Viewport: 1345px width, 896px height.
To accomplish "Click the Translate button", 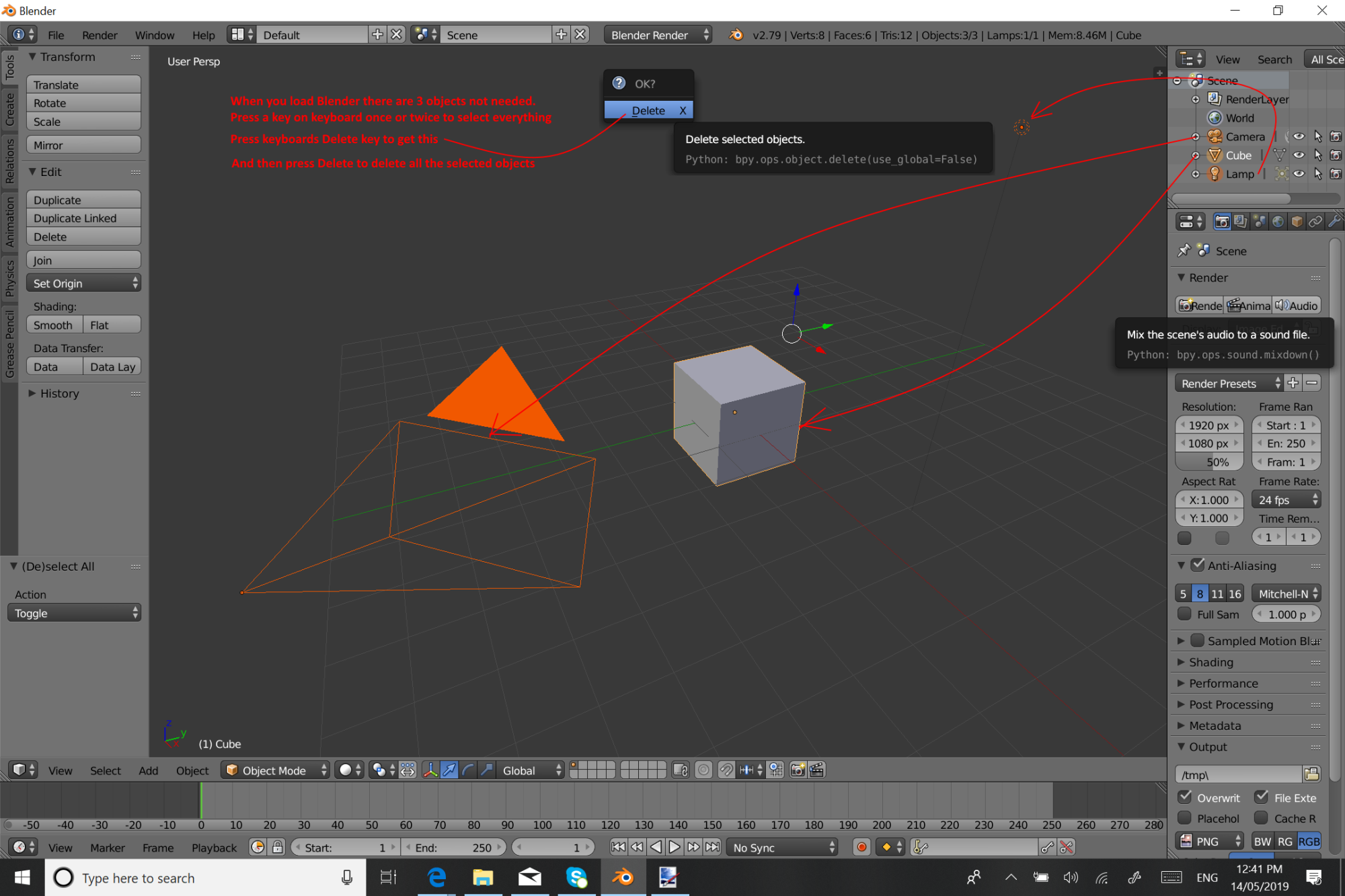I will (x=83, y=85).
